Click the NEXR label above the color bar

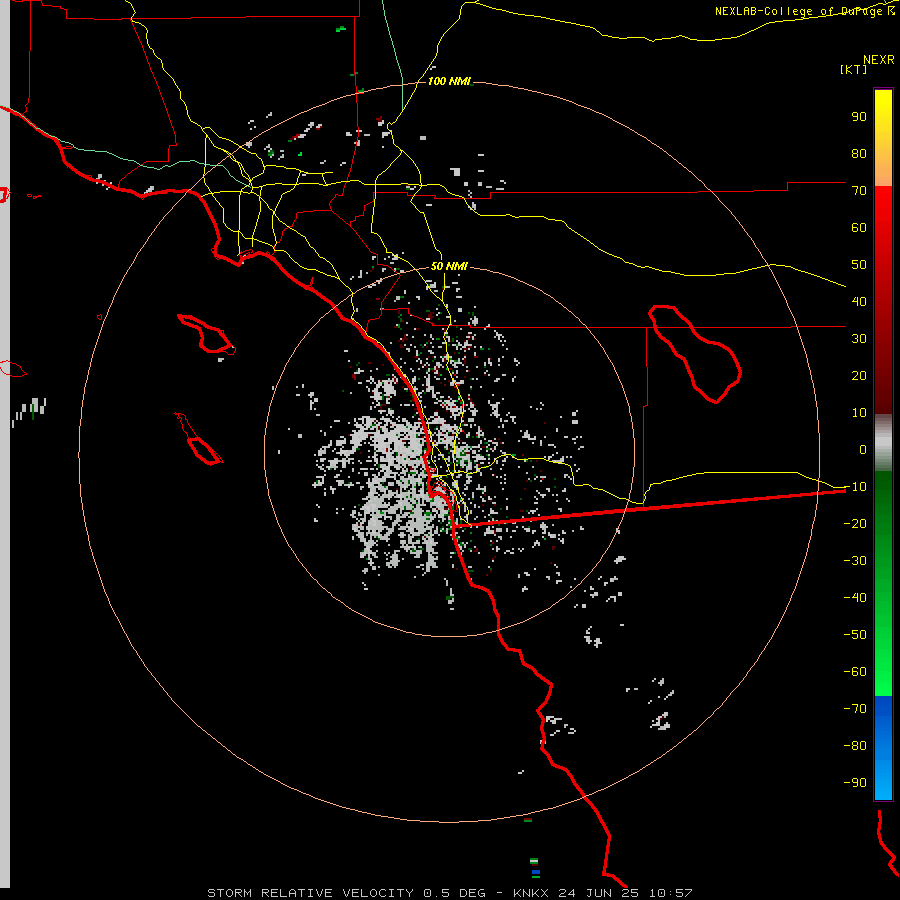878,60
